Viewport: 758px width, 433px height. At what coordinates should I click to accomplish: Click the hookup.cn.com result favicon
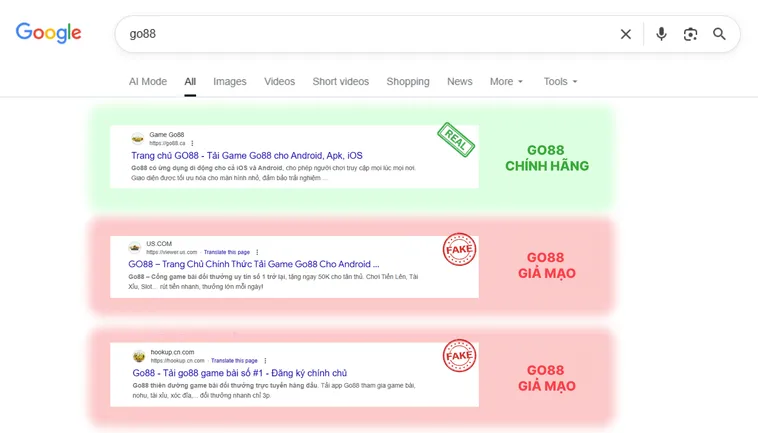click(139, 356)
